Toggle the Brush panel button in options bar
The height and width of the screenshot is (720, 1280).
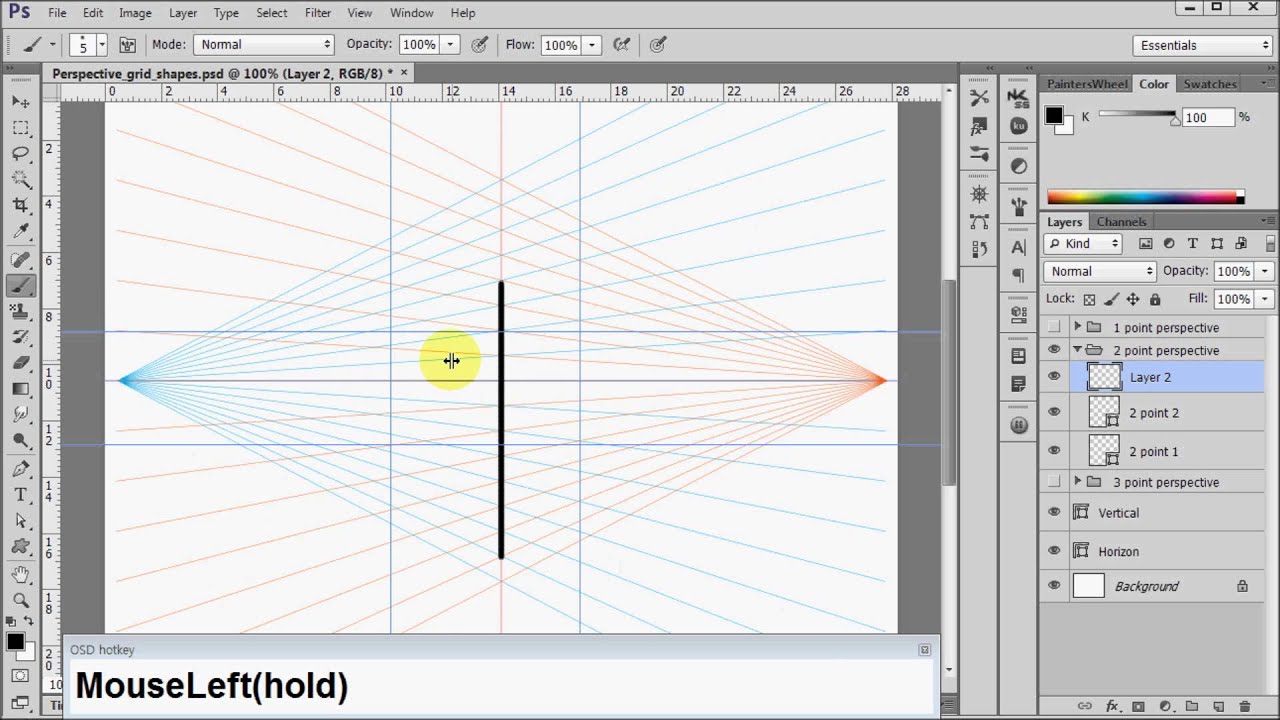click(127, 45)
